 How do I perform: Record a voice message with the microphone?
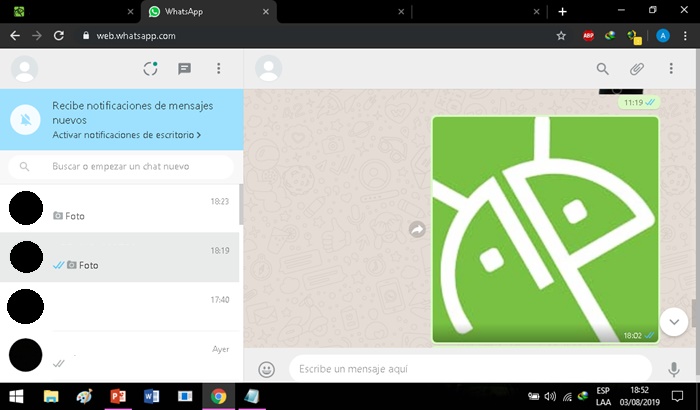click(x=674, y=369)
